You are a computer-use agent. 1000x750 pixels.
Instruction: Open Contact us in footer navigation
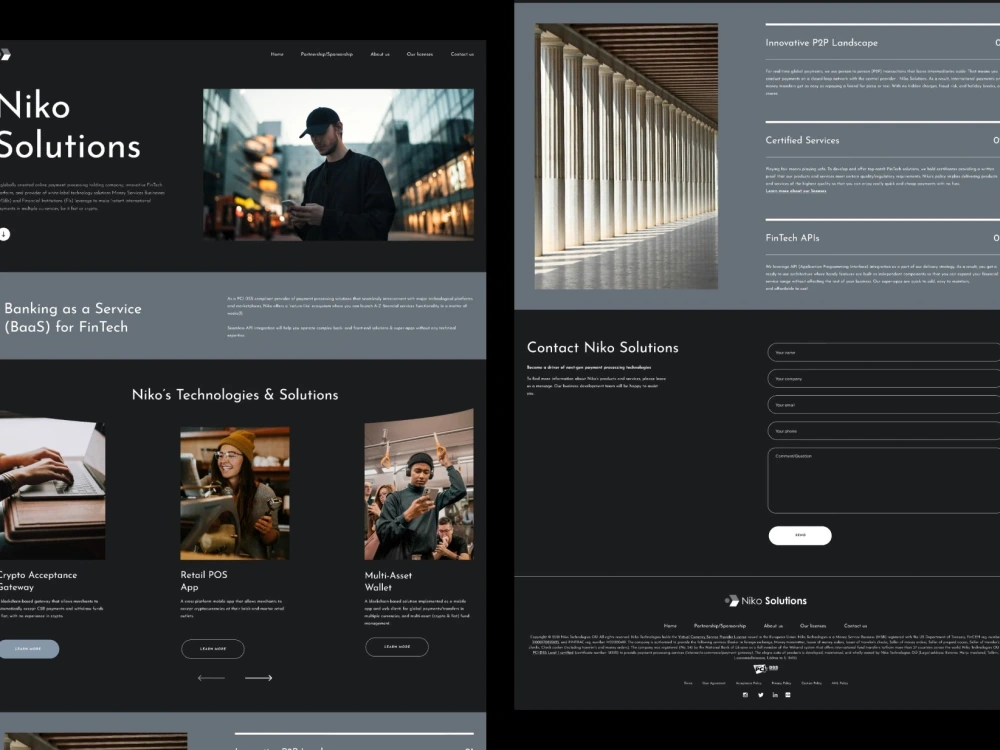coord(855,626)
